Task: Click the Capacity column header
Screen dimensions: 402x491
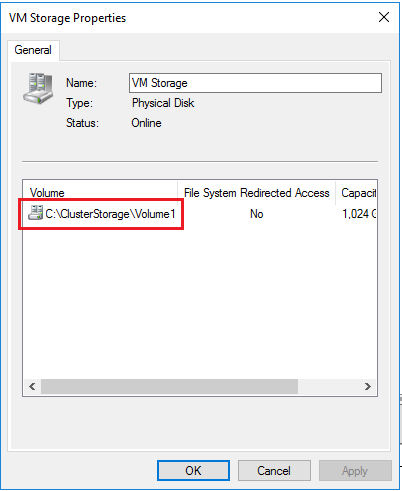Action: (357, 193)
